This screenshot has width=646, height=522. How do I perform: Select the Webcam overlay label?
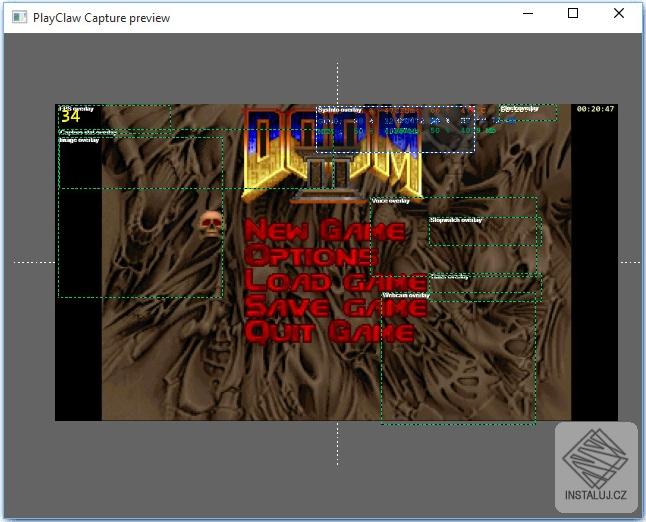click(406, 295)
